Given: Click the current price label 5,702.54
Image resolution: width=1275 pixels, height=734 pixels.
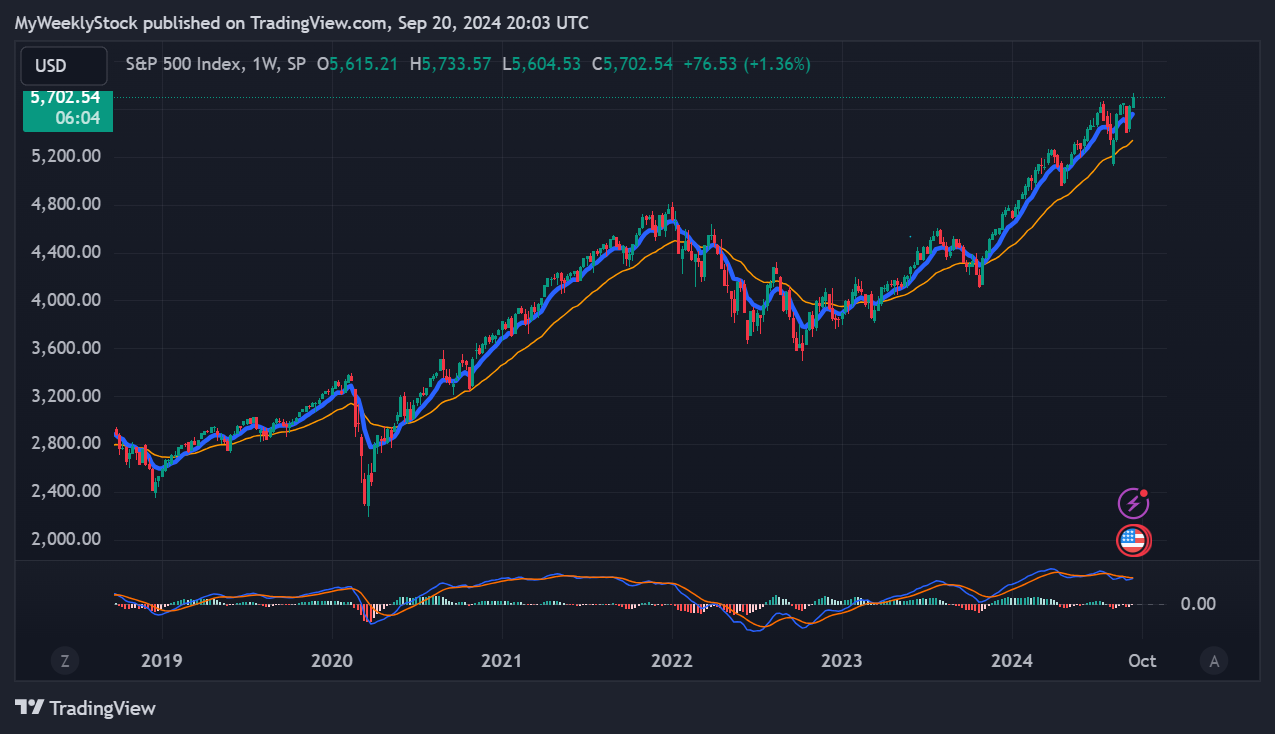Looking at the screenshot, I should pyautogui.click(x=65, y=98).
